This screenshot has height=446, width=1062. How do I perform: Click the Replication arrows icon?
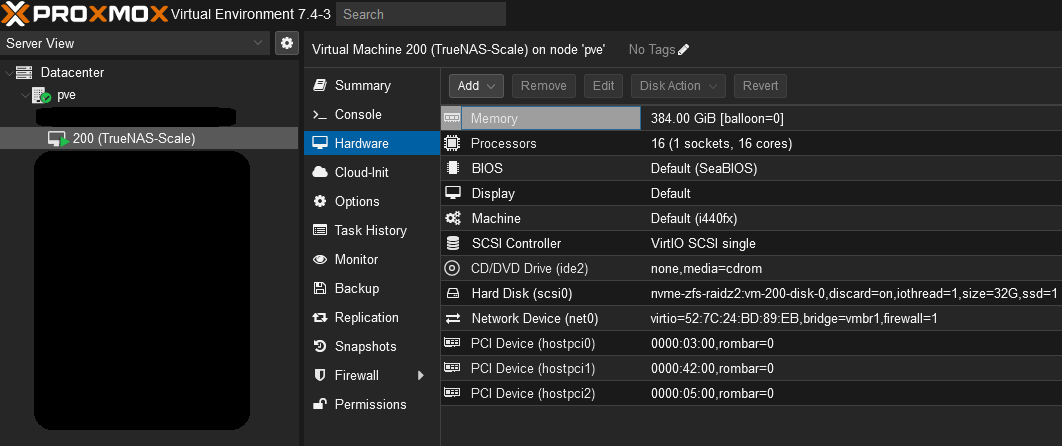(x=320, y=317)
